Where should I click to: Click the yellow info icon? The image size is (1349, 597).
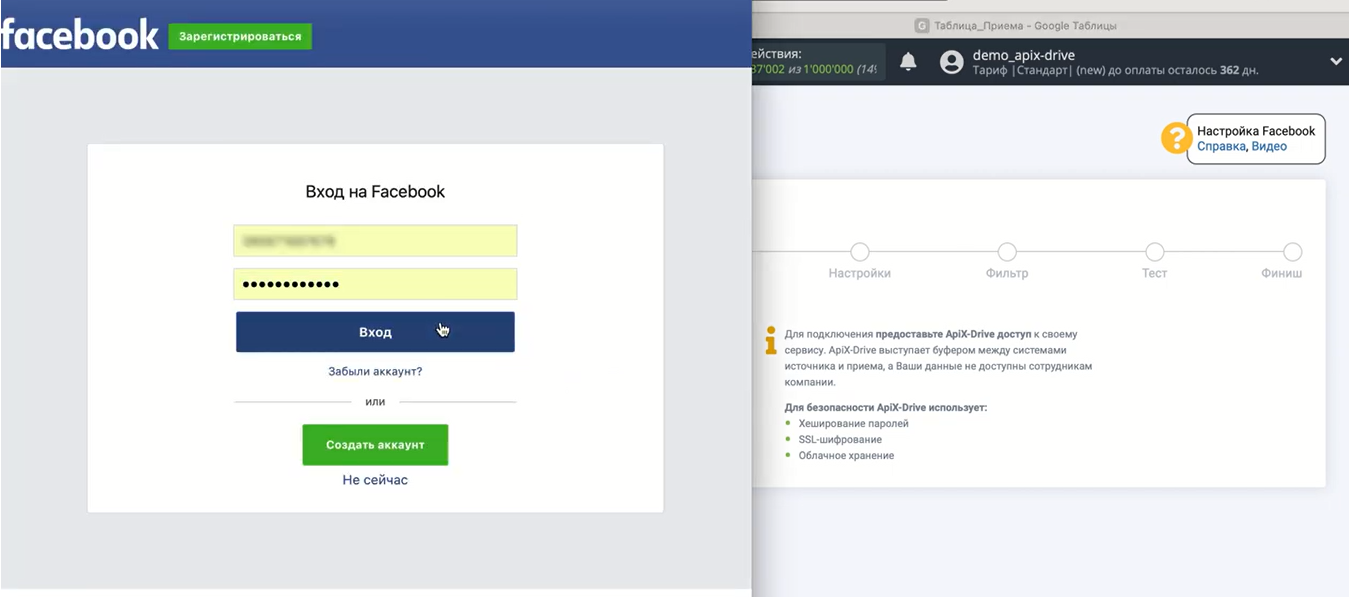tap(770, 340)
